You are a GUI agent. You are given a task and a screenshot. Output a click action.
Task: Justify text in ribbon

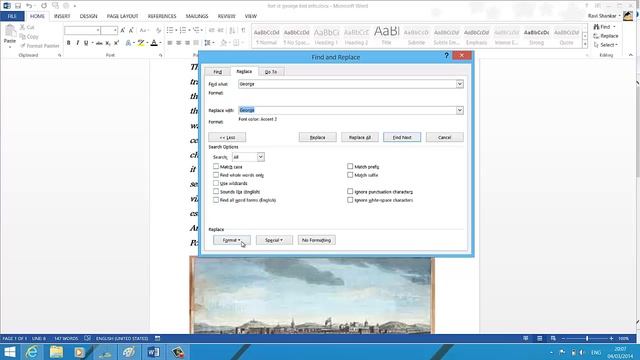coord(196,43)
